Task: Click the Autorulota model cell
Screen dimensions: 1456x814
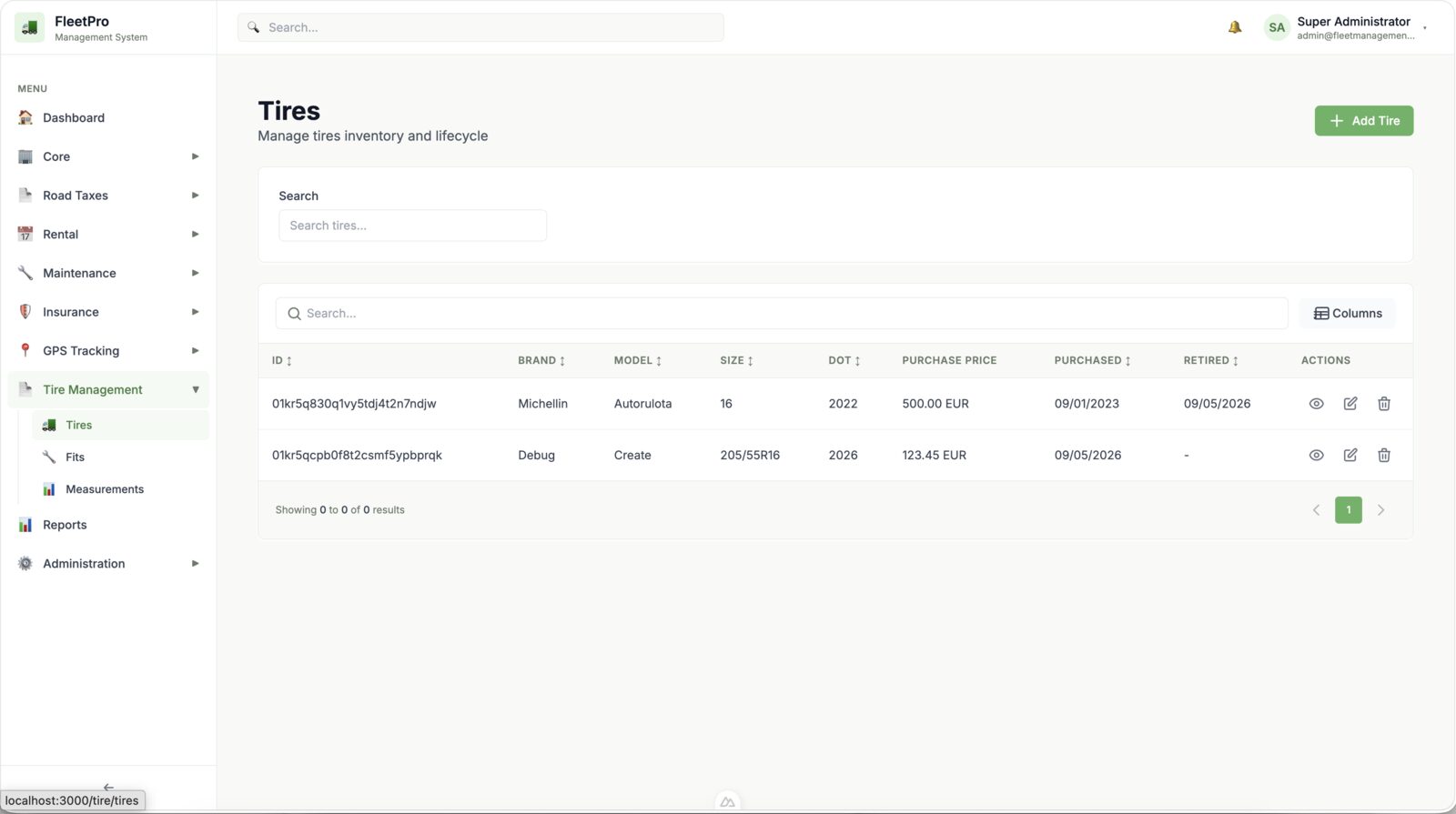Action: coord(642,404)
